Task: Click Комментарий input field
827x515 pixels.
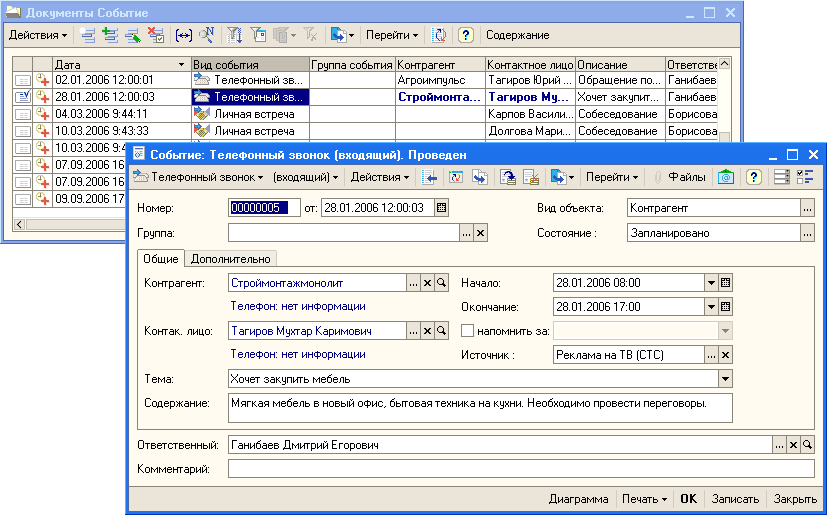Action: (521, 469)
